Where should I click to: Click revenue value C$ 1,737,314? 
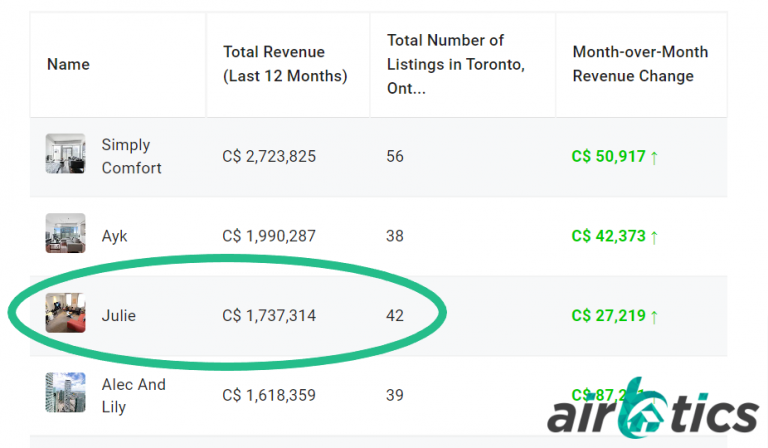269,315
